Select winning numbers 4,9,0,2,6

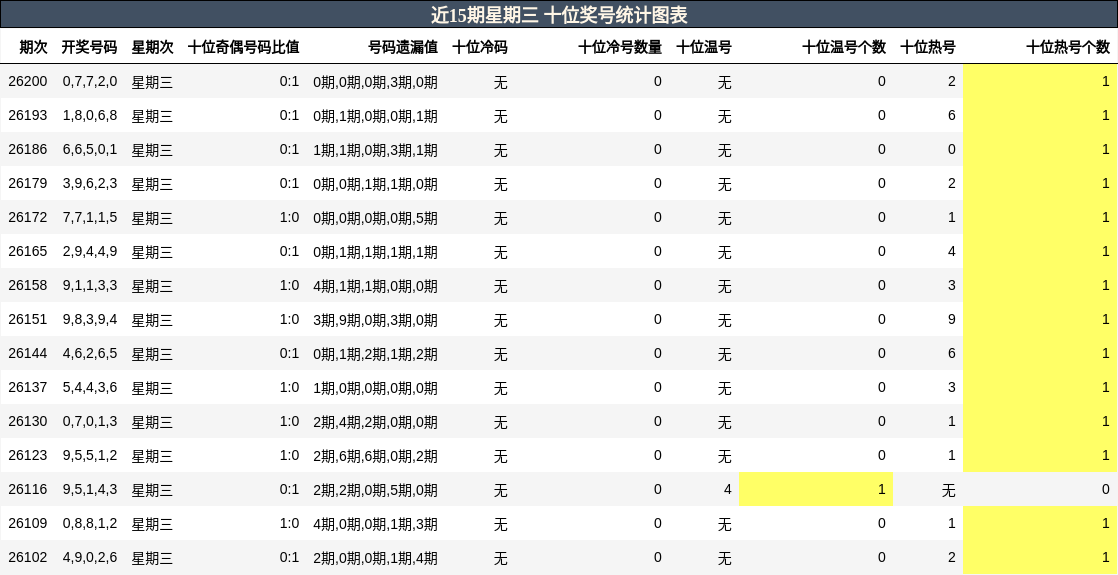pos(90,557)
